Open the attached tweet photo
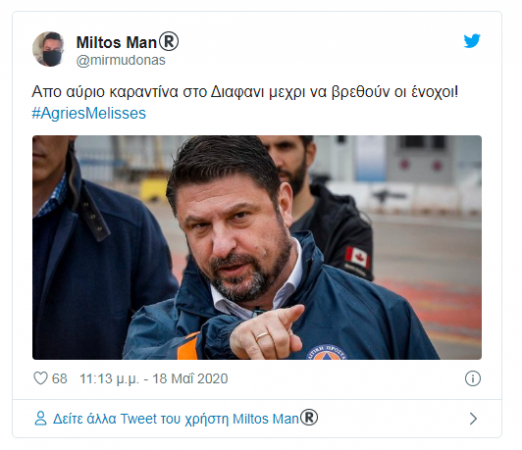The width and height of the screenshot is (522, 450). (x=257, y=247)
